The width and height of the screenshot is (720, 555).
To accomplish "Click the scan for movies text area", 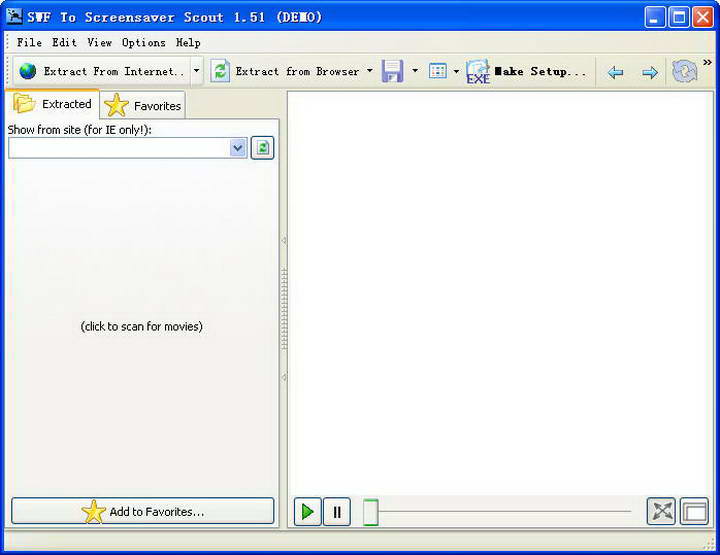I will 141,326.
